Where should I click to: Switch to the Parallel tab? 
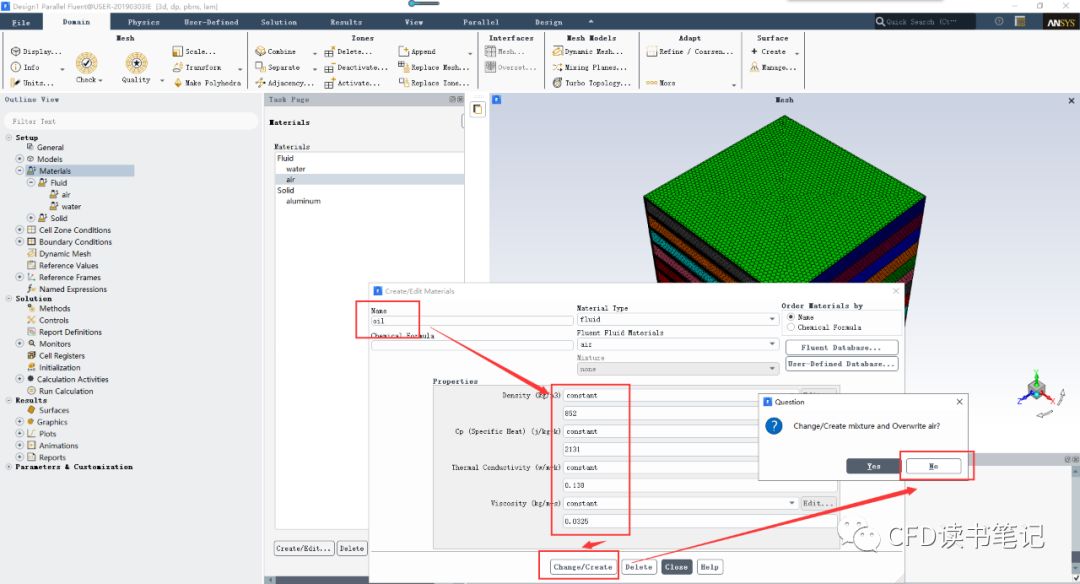pos(481,22)
